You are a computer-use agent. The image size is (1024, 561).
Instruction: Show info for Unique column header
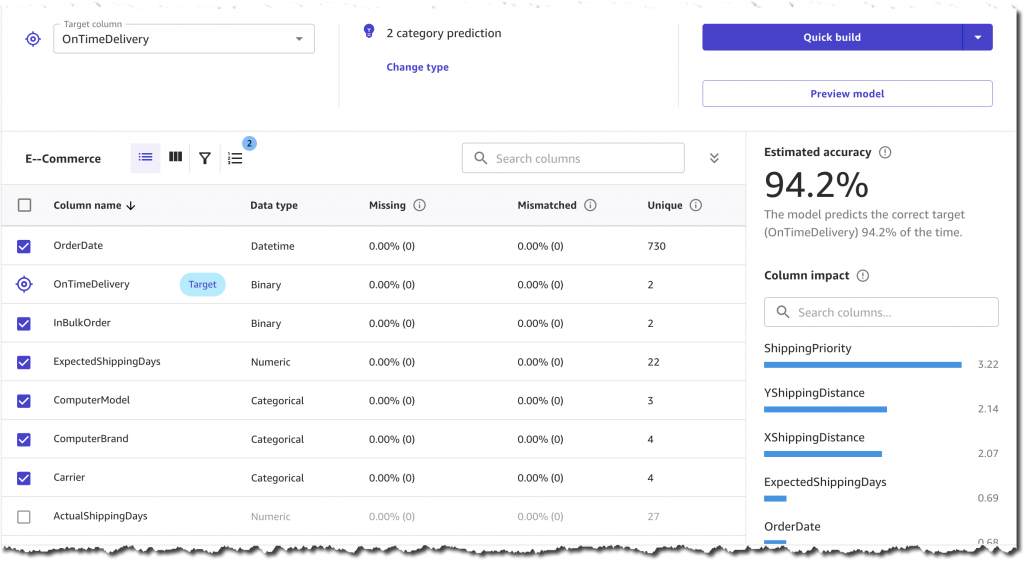tap(696, 205)
